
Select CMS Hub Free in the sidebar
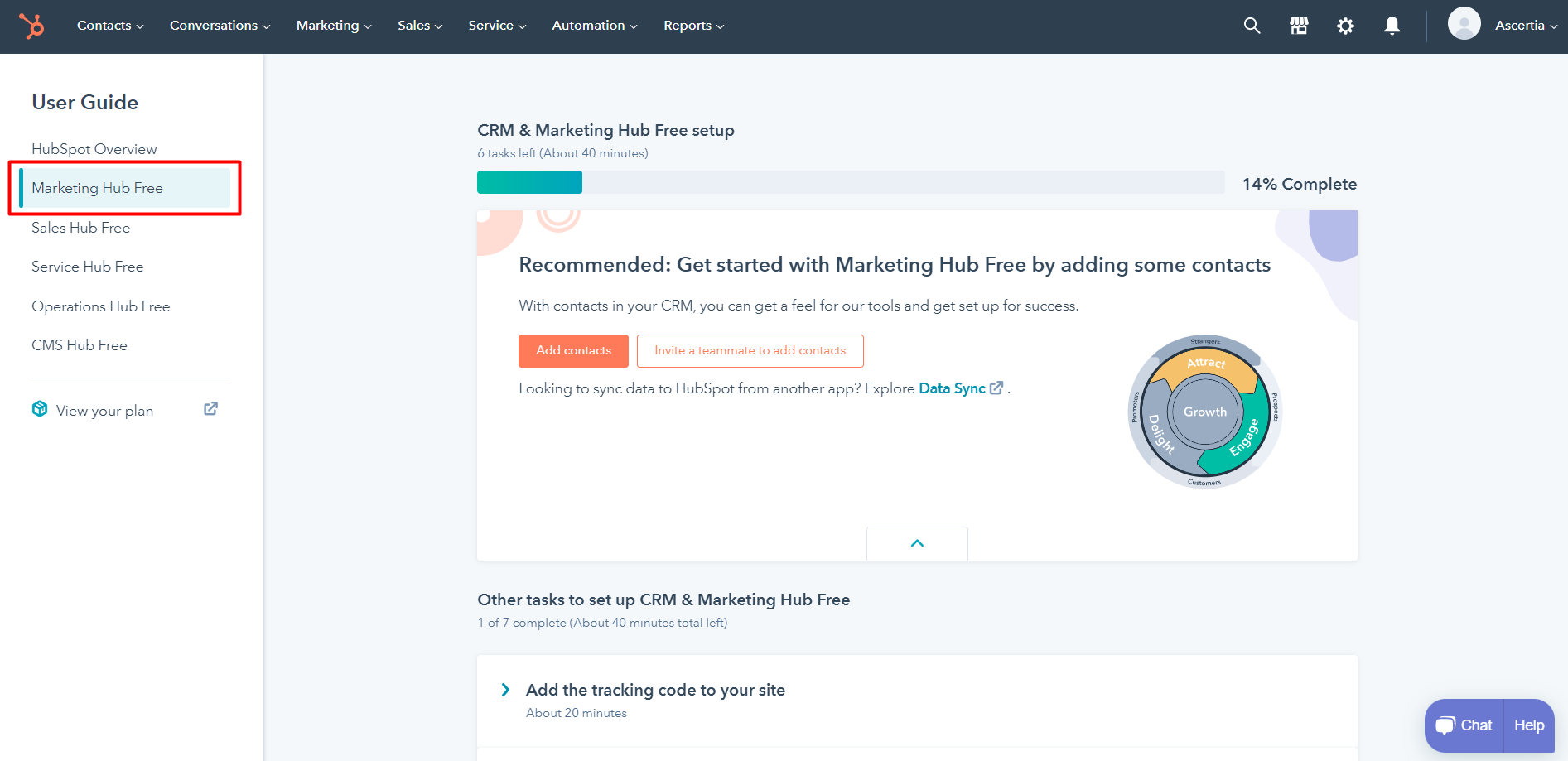point(80,345)
